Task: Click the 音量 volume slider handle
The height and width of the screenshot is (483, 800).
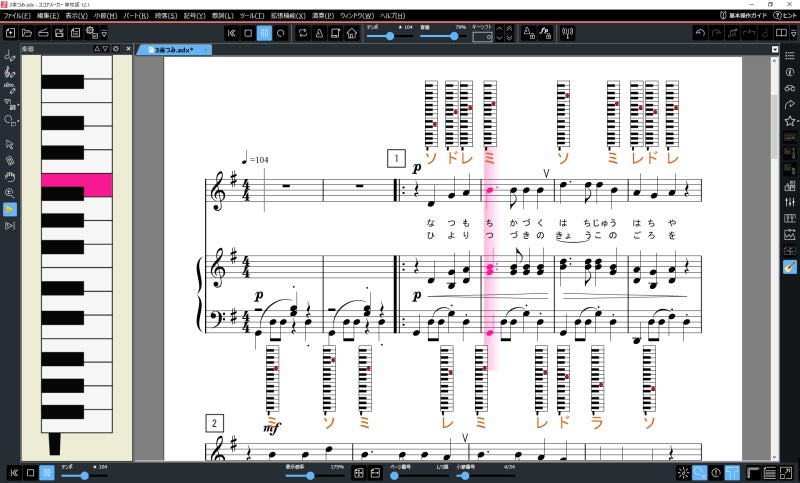Action: [x=454, y=36]
